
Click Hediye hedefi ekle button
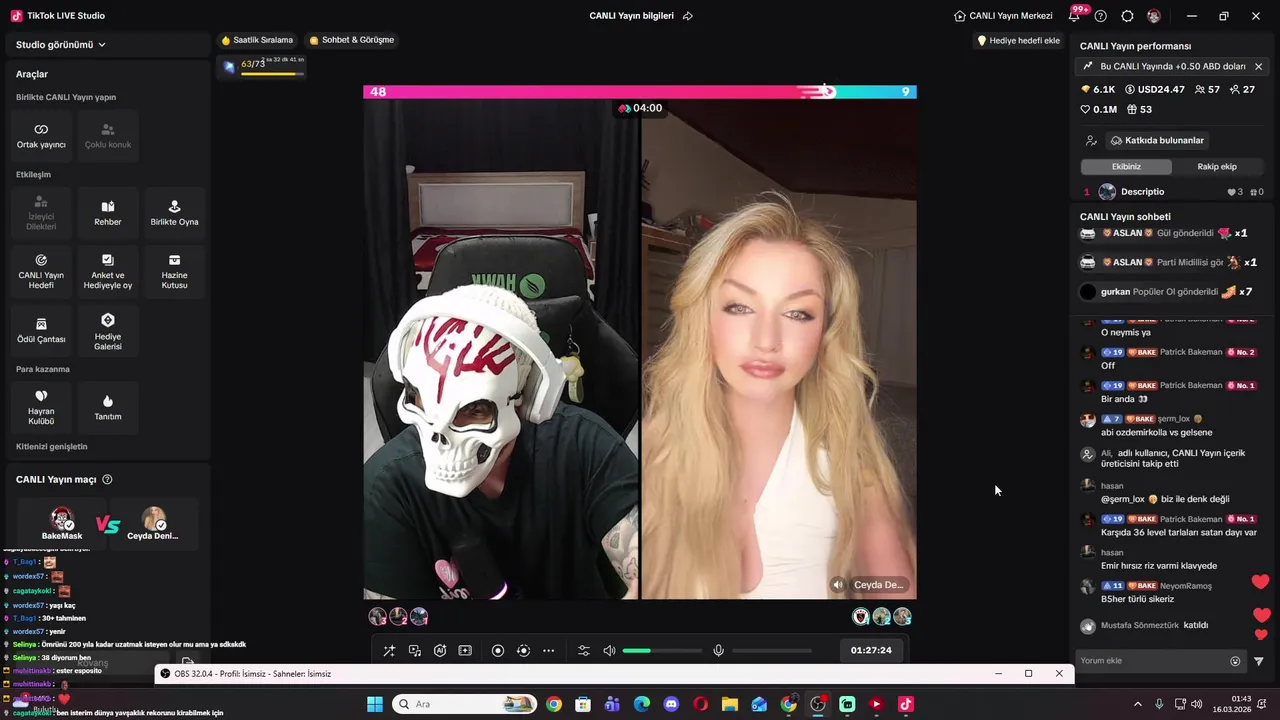1018,41
